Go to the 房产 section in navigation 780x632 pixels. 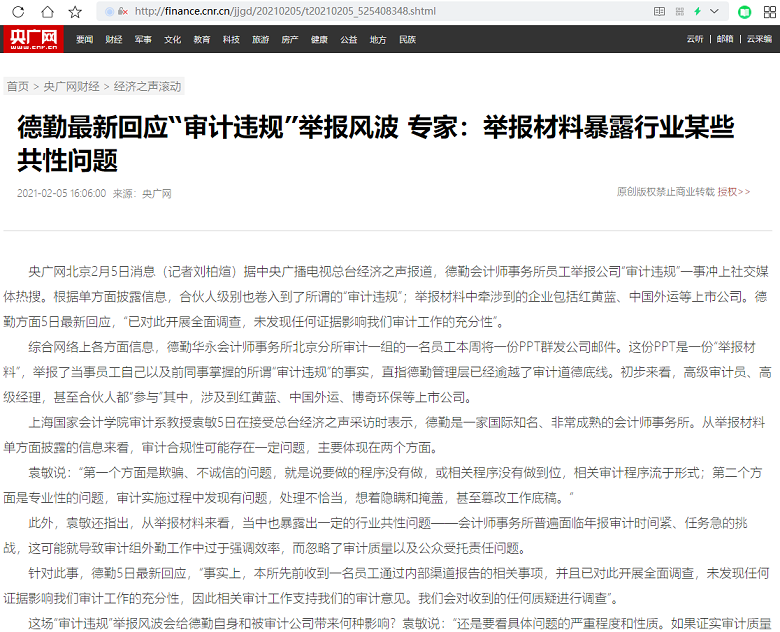coord(290,40)
